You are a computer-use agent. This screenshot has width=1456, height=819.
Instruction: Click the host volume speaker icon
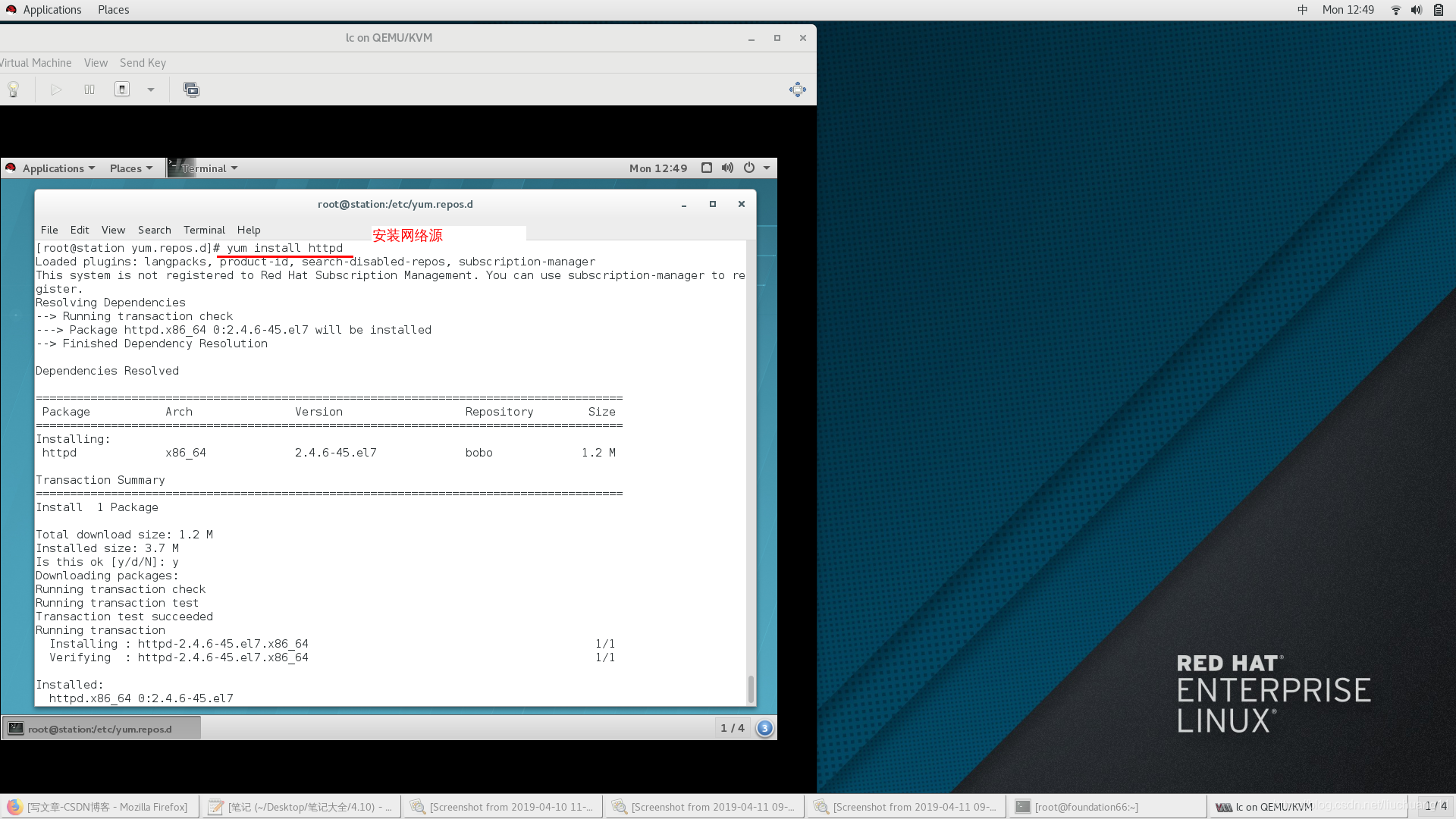(x=1417, y=10)
